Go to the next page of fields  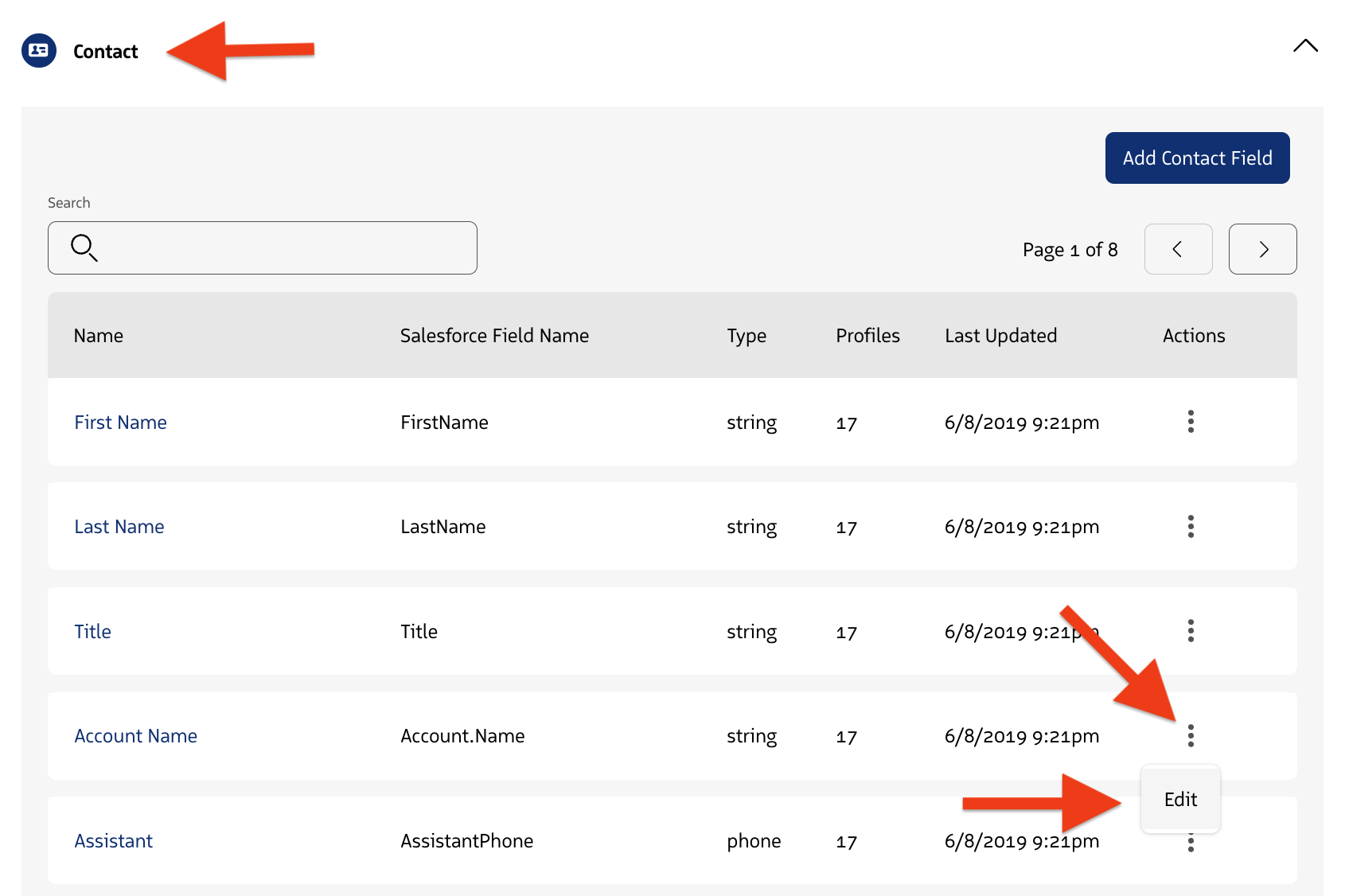click(x=1262, y=249)
